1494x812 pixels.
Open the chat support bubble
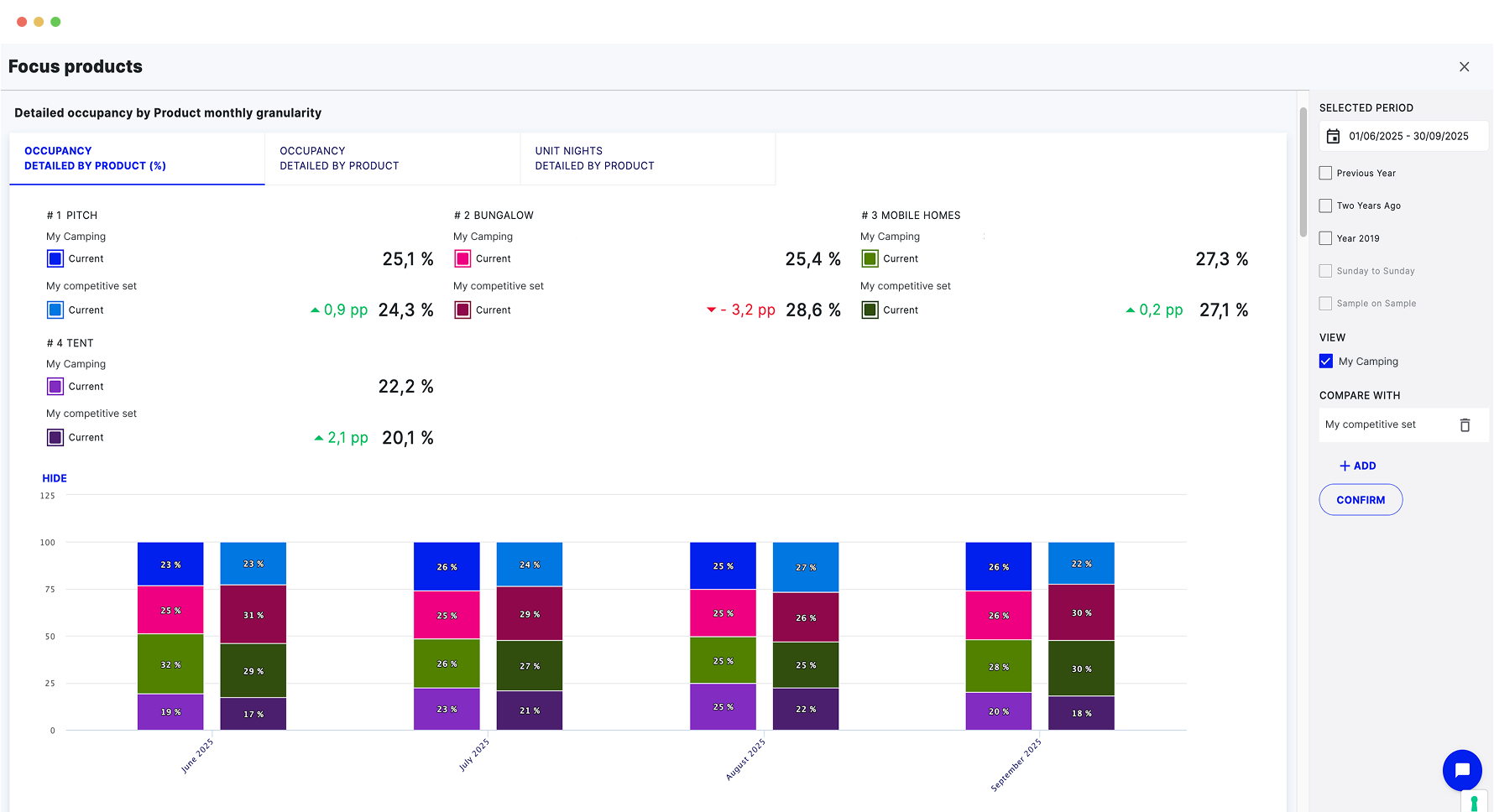pyautogui.click(x=1461, y=770)
